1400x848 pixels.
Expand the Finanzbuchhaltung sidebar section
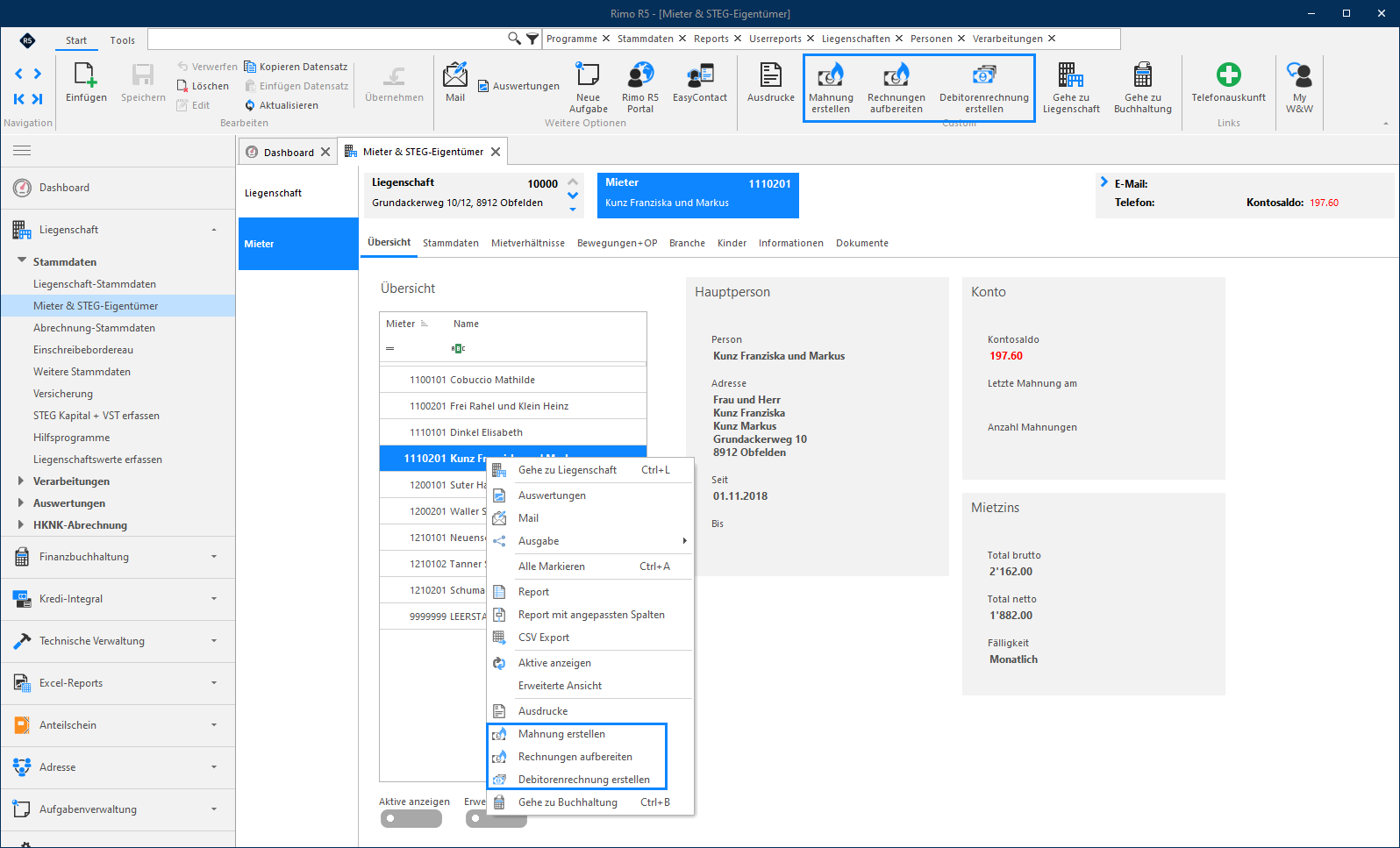[118, 557]
